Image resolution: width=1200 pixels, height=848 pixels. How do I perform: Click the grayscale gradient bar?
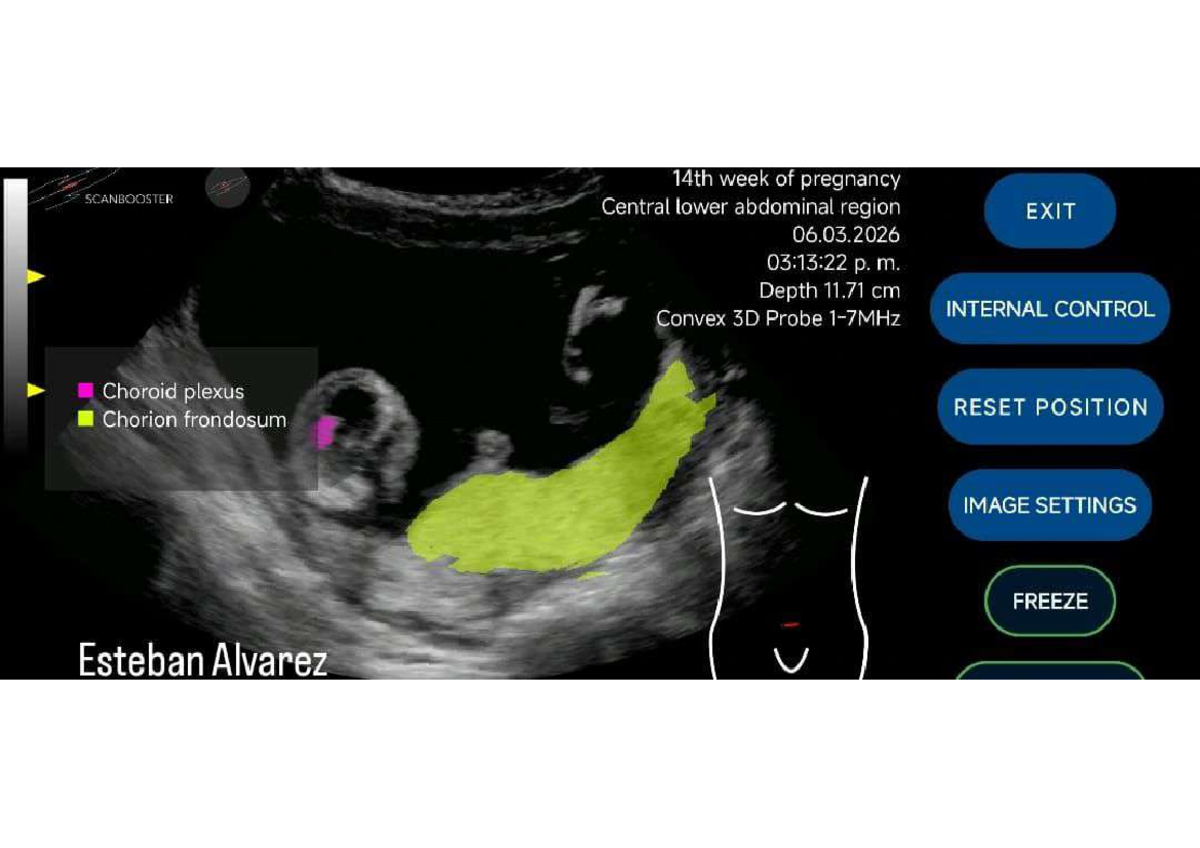coord(15,318)
